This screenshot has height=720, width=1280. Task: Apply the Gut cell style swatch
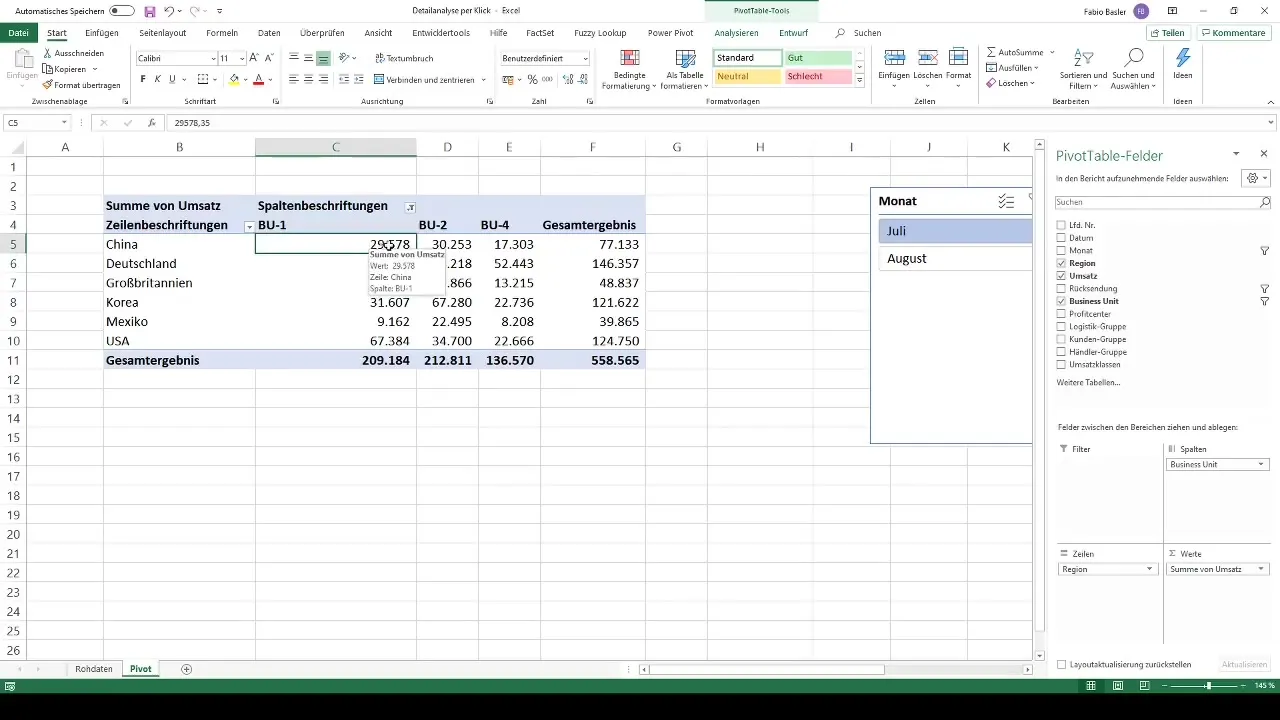[x=818, y=58]
